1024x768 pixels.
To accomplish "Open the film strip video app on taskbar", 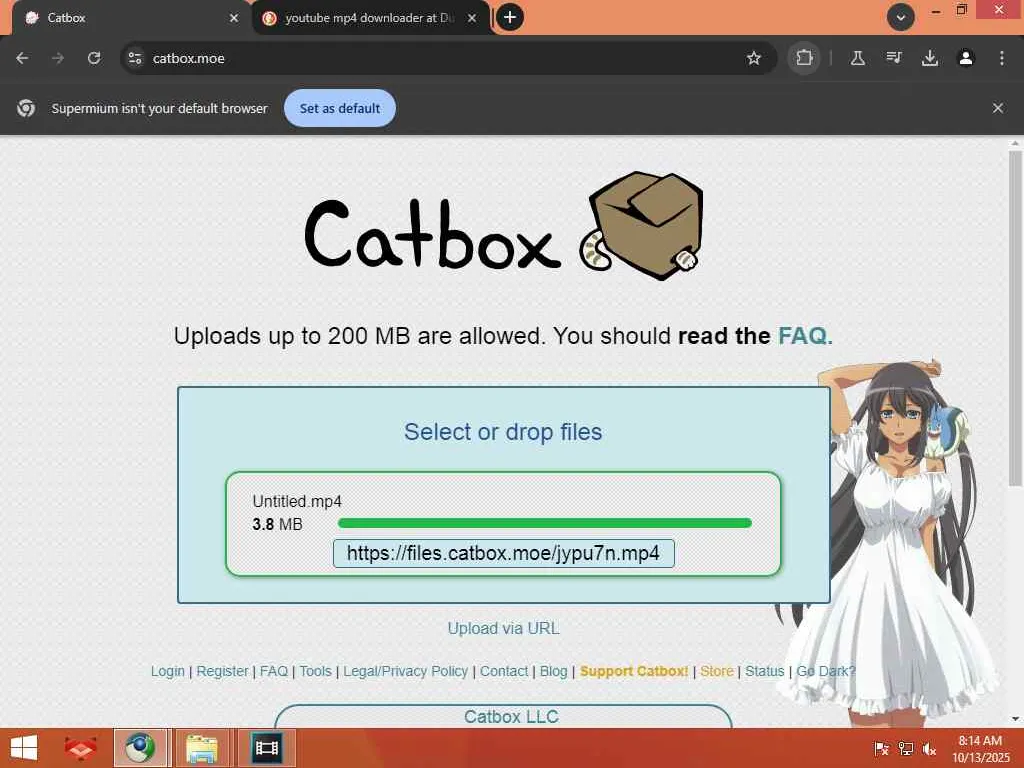I will 266,748.
